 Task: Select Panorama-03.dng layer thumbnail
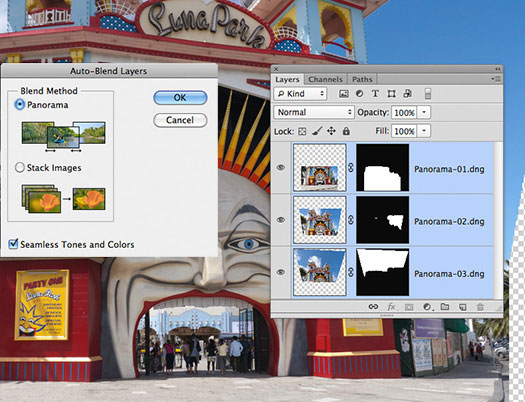[319, 272]
